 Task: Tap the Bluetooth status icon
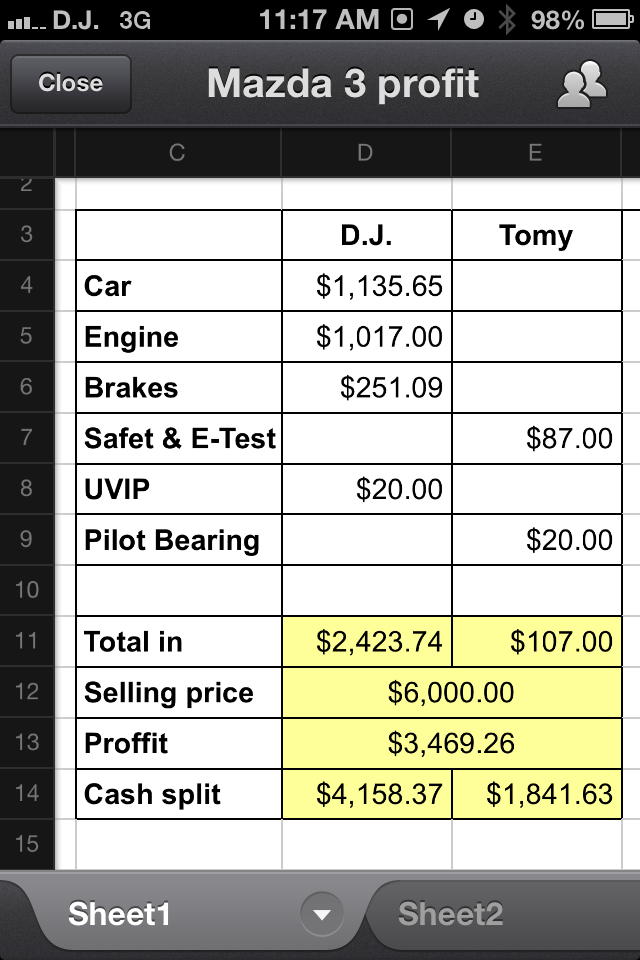click(x=506, y=20)
